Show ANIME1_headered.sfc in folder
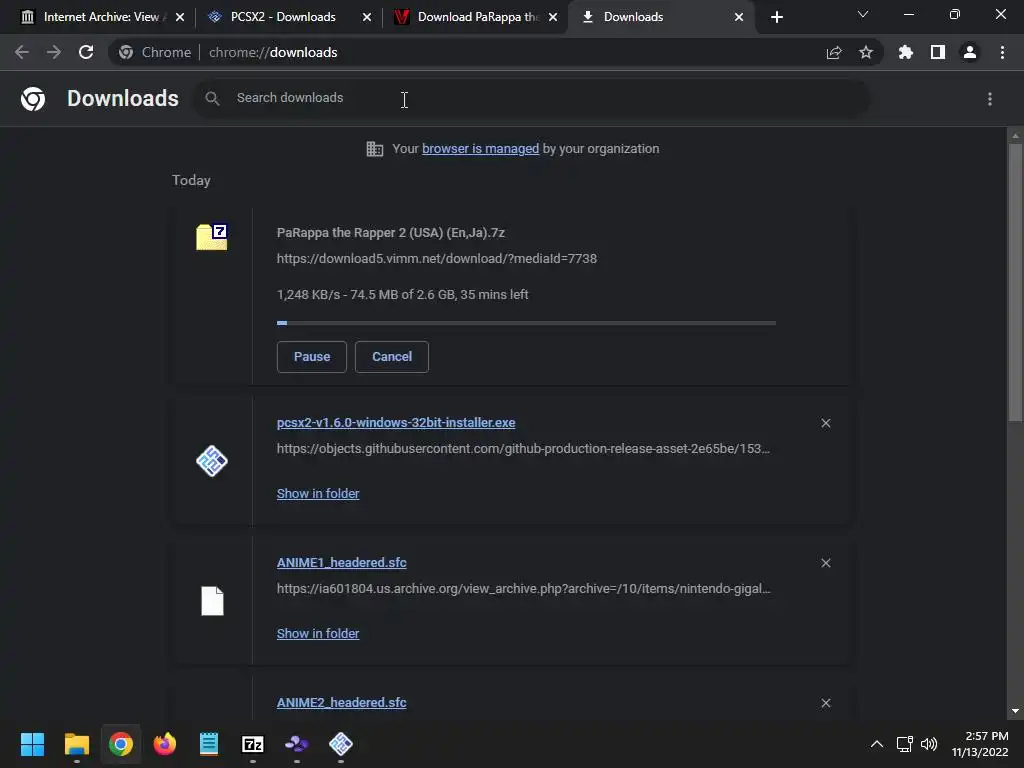This screenshot has height=768, width=1024. (318, 633)
